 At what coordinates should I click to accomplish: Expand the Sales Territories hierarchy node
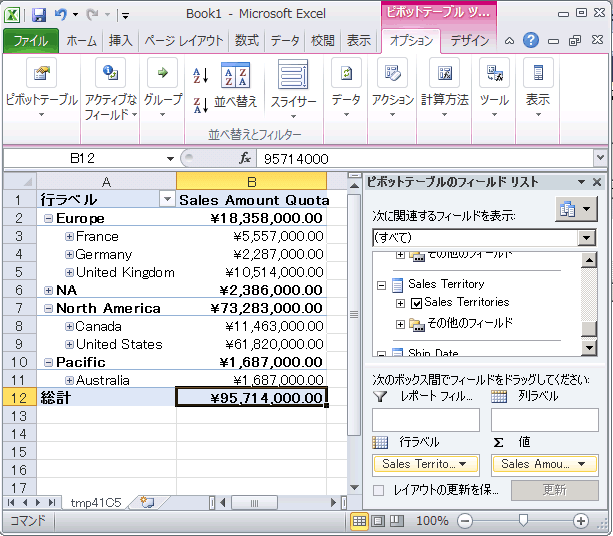400,303
